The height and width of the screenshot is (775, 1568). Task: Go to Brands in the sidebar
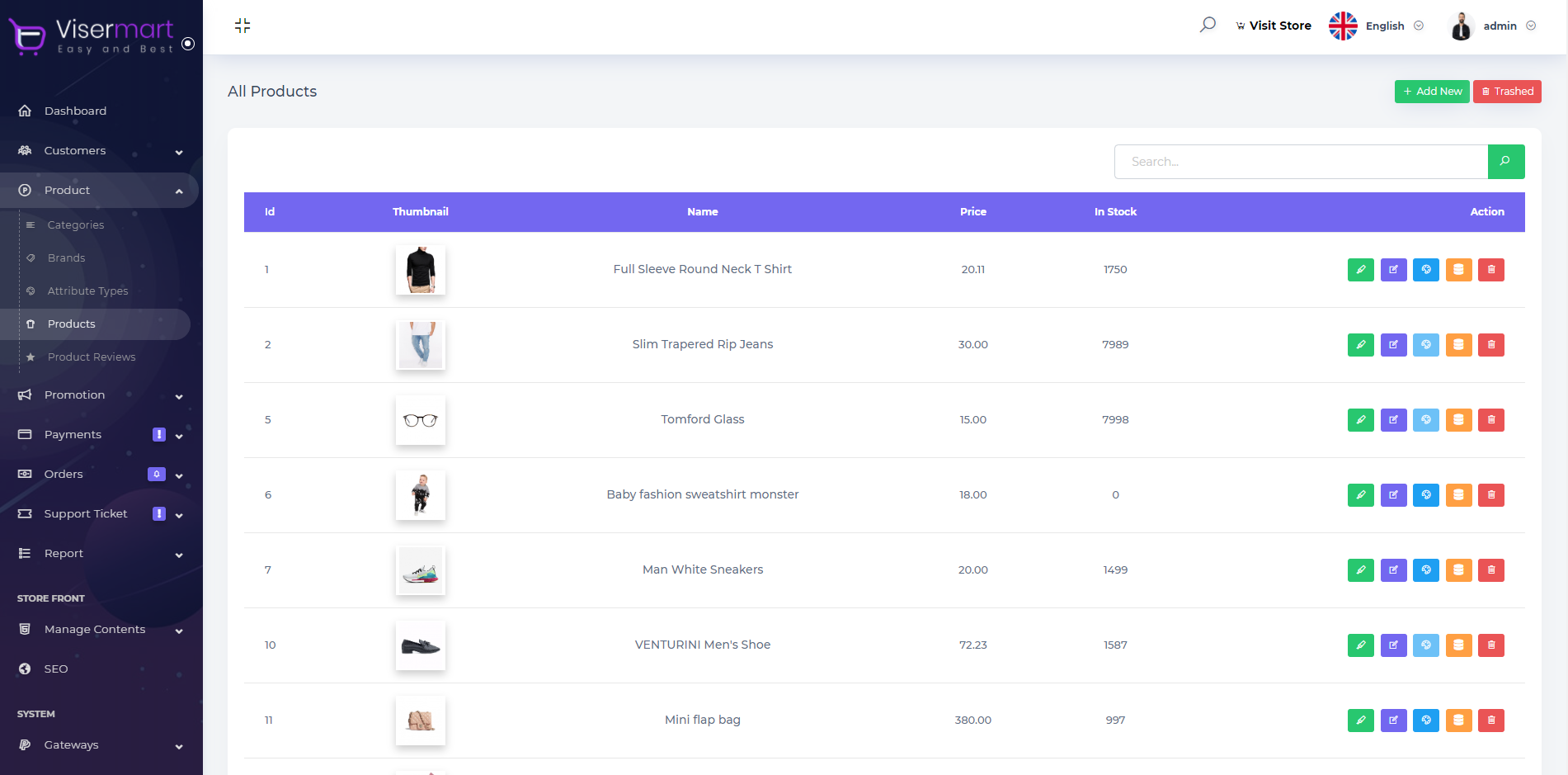[67, 258]
